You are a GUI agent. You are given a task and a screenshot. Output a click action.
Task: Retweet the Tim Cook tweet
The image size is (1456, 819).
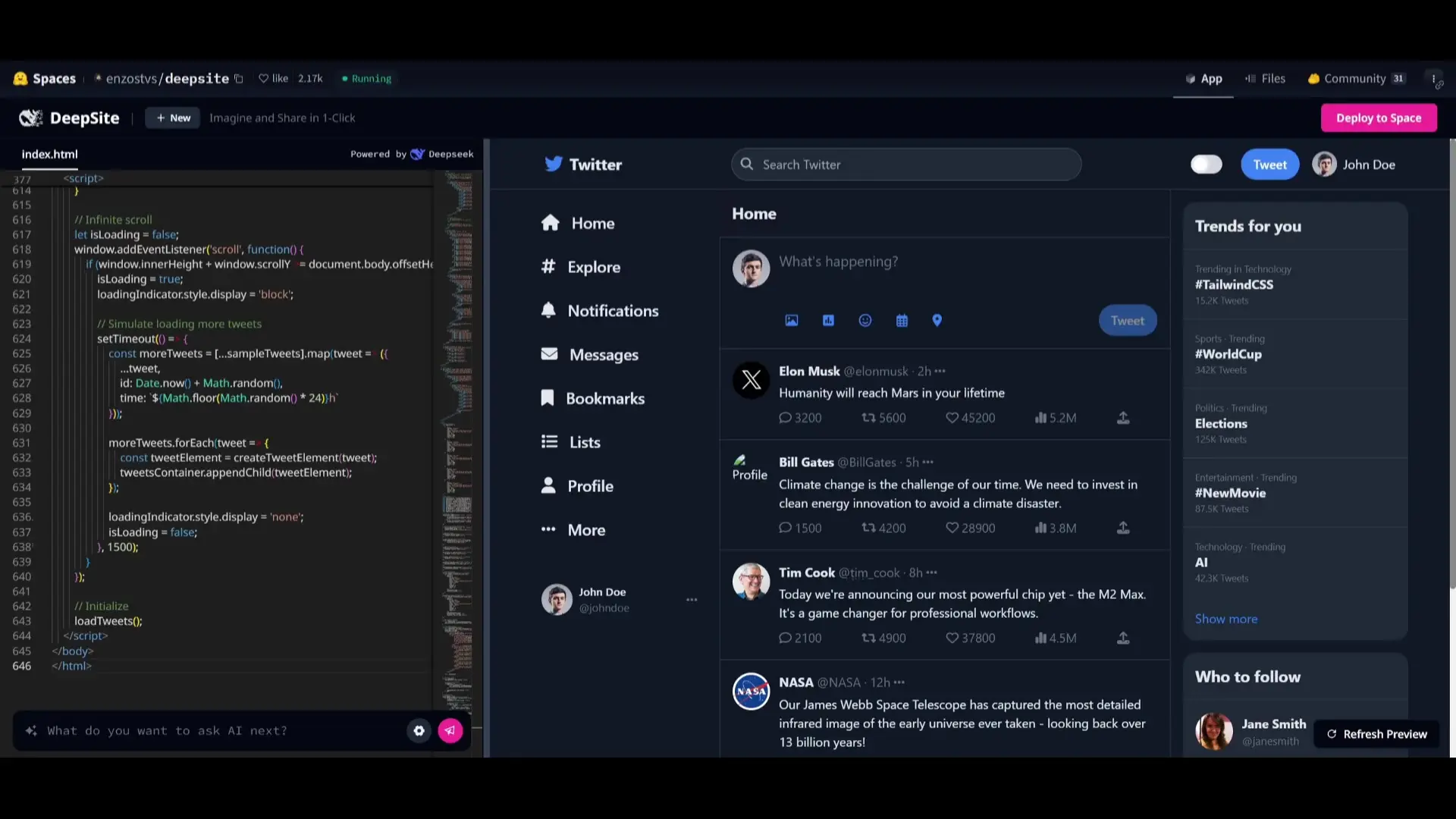883,639
